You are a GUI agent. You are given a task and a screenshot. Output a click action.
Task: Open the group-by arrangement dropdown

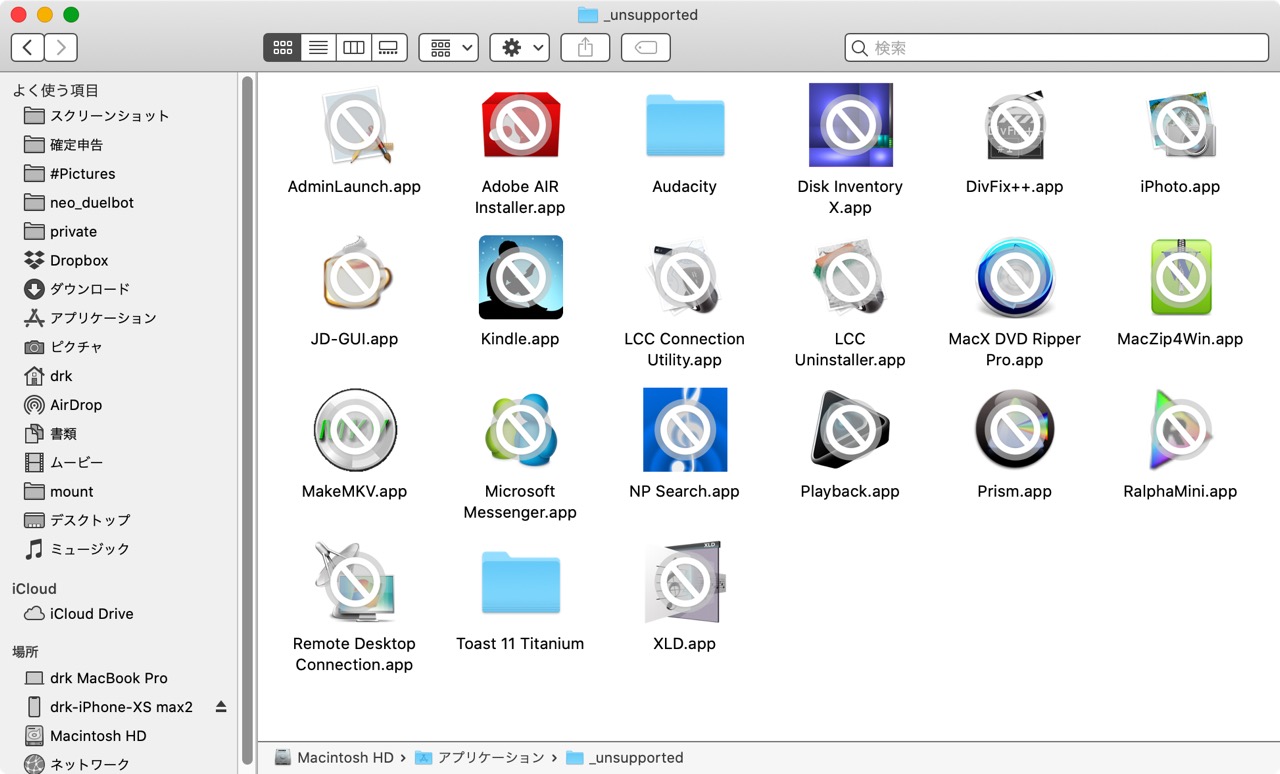coord(448,47)
